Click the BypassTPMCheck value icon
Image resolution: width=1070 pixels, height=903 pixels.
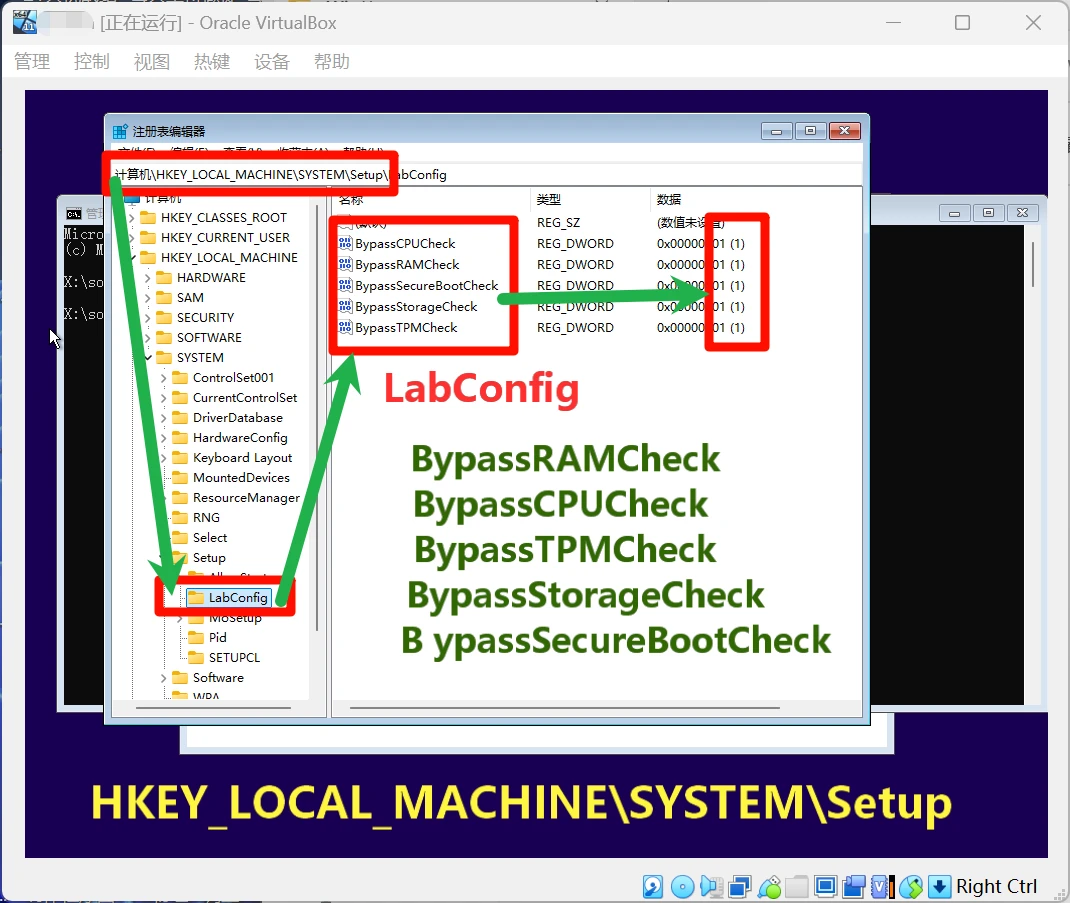[x=345, y=328]
